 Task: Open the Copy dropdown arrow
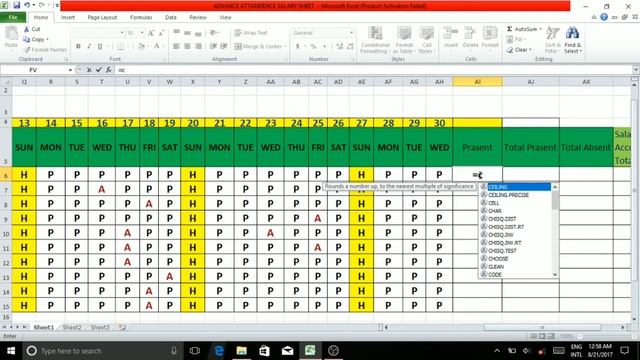click(x=47, y=40)
